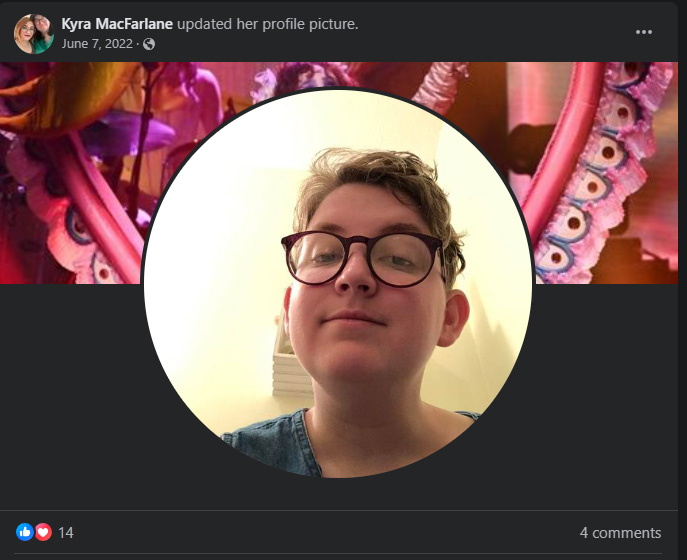Show who reacted via the 14 count

pos(66,533)
